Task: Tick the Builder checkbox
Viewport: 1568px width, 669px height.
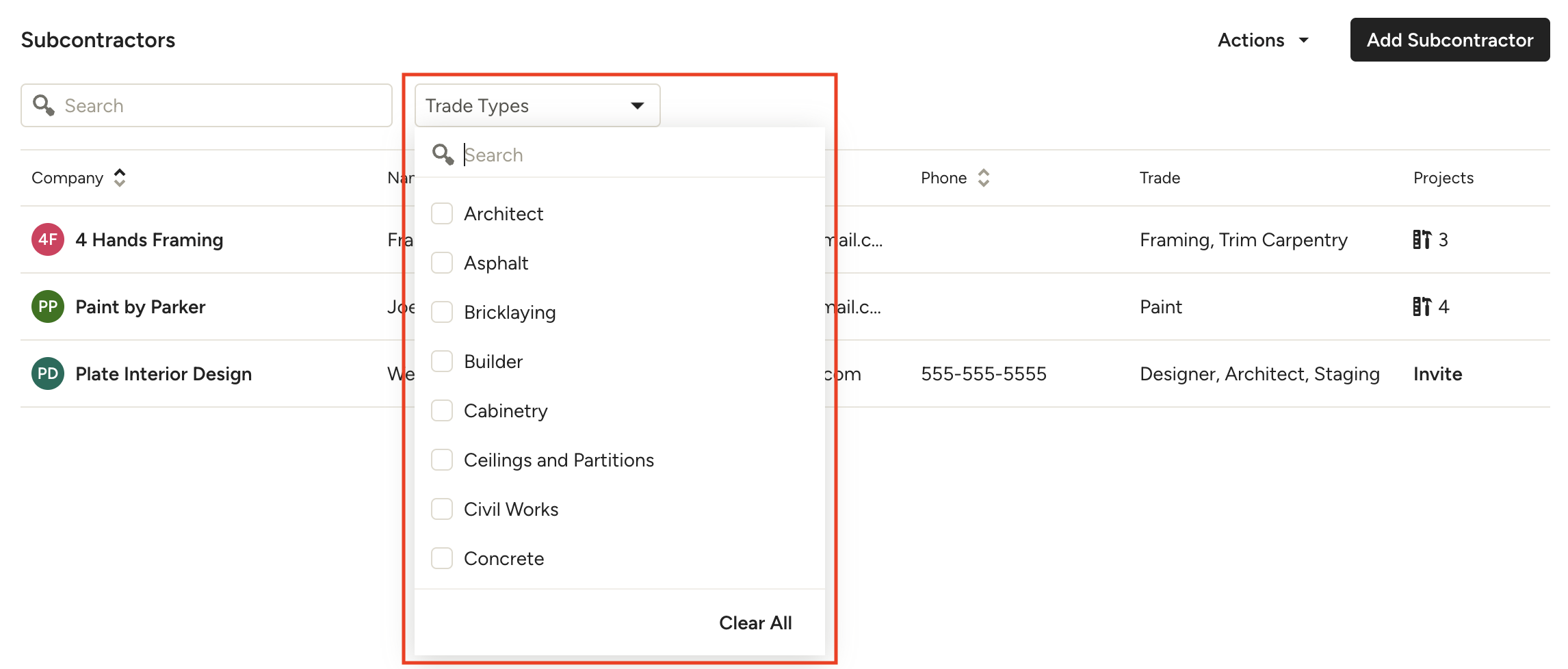Action: pos(442,361)
